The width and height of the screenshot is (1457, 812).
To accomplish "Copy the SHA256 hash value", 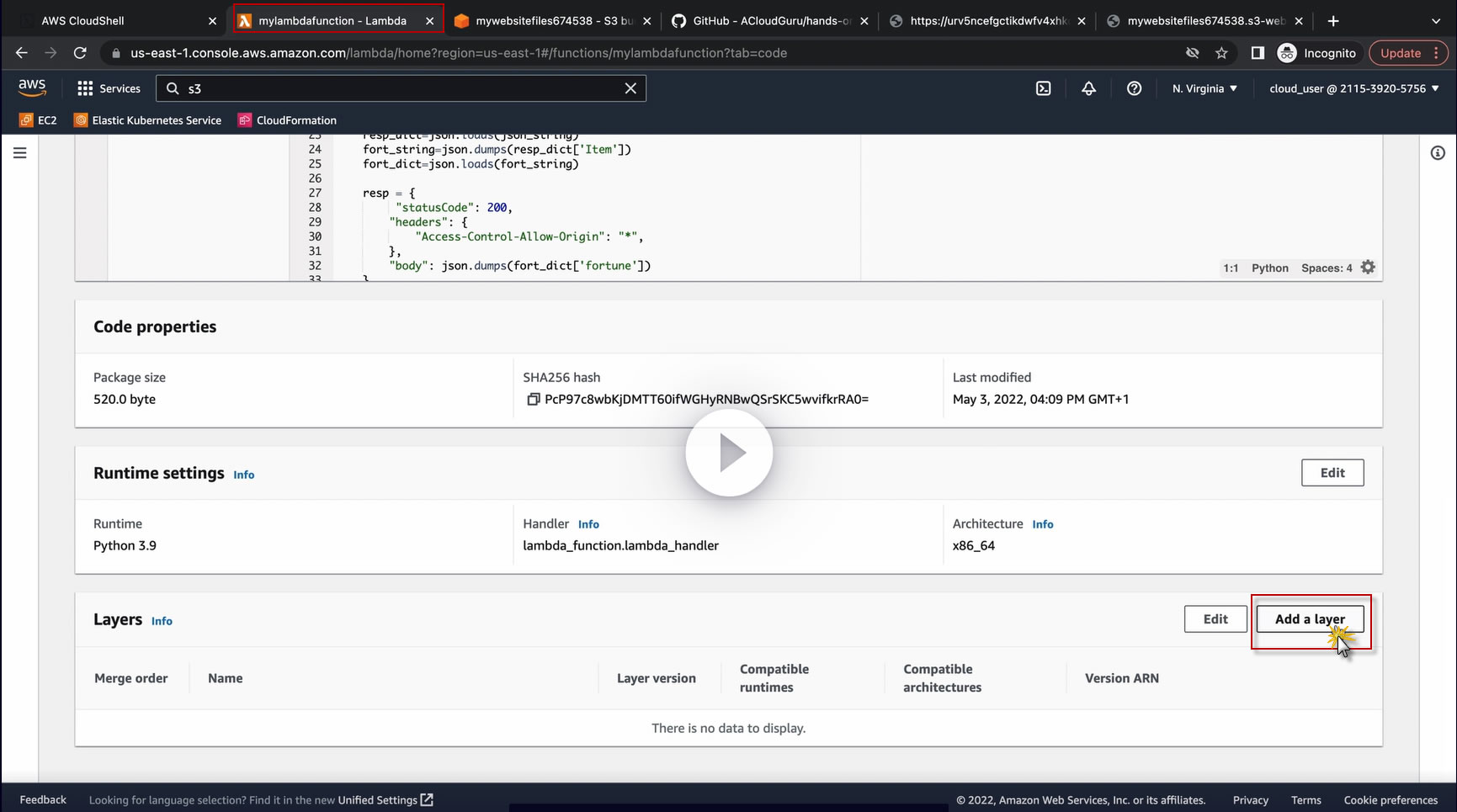I will 533,400.
